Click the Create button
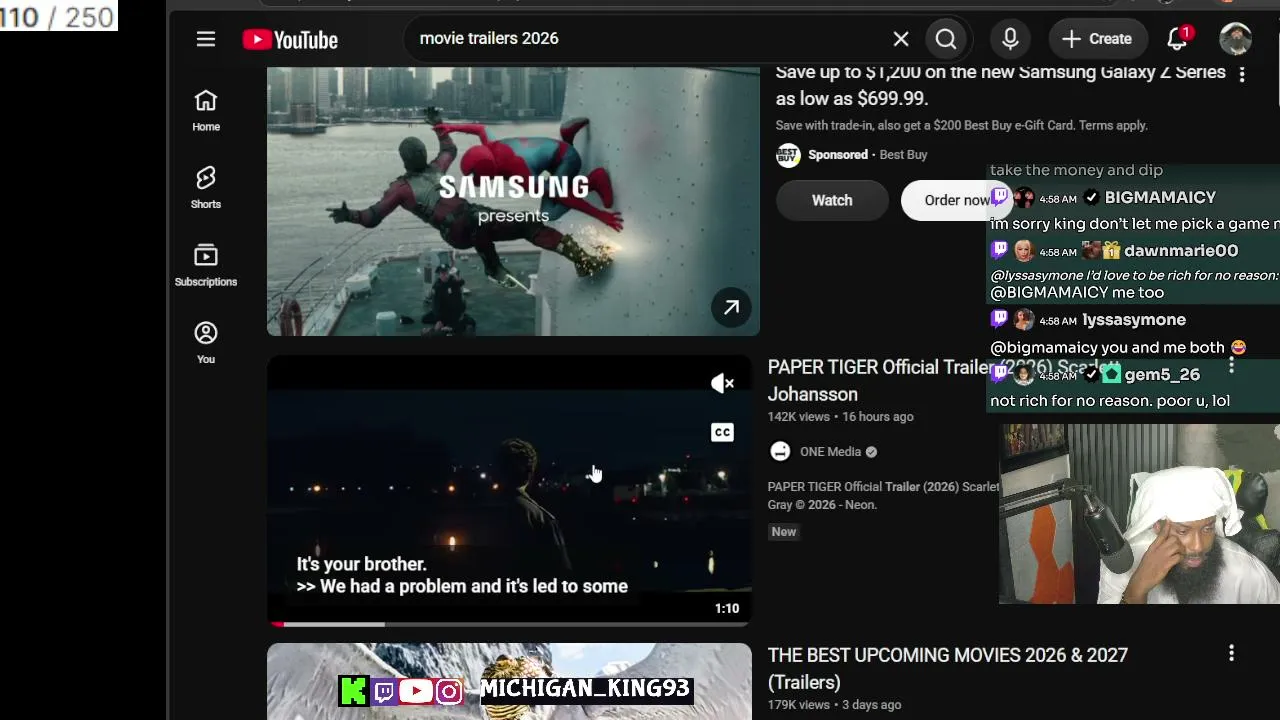Viewport: 1280px width, 720px height. tap(1097, 39)
